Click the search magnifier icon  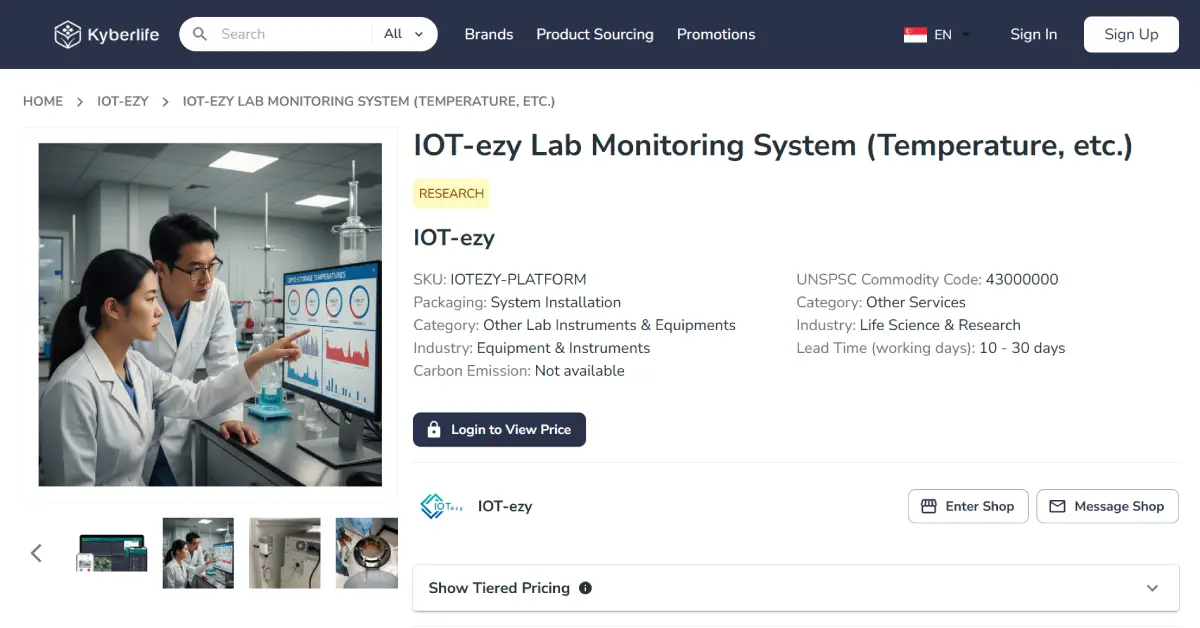[x=200, y=34]
